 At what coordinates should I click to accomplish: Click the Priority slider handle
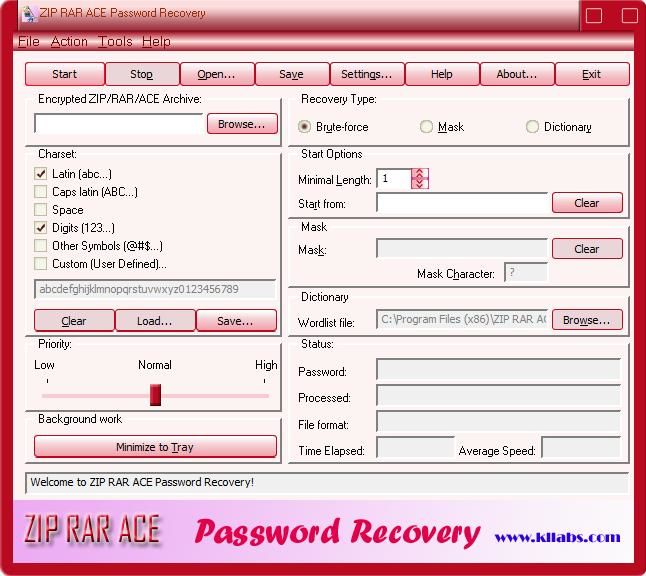155,395
